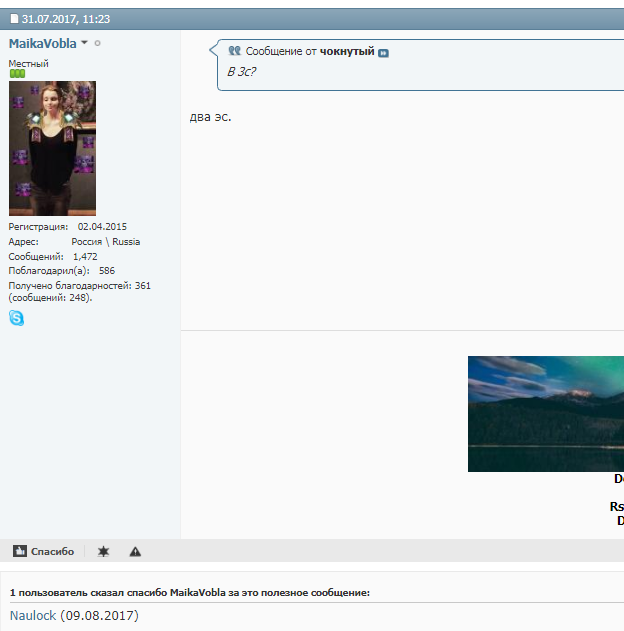Click the '1 пользователь сказал спасибо' heading

click(190, 592)
